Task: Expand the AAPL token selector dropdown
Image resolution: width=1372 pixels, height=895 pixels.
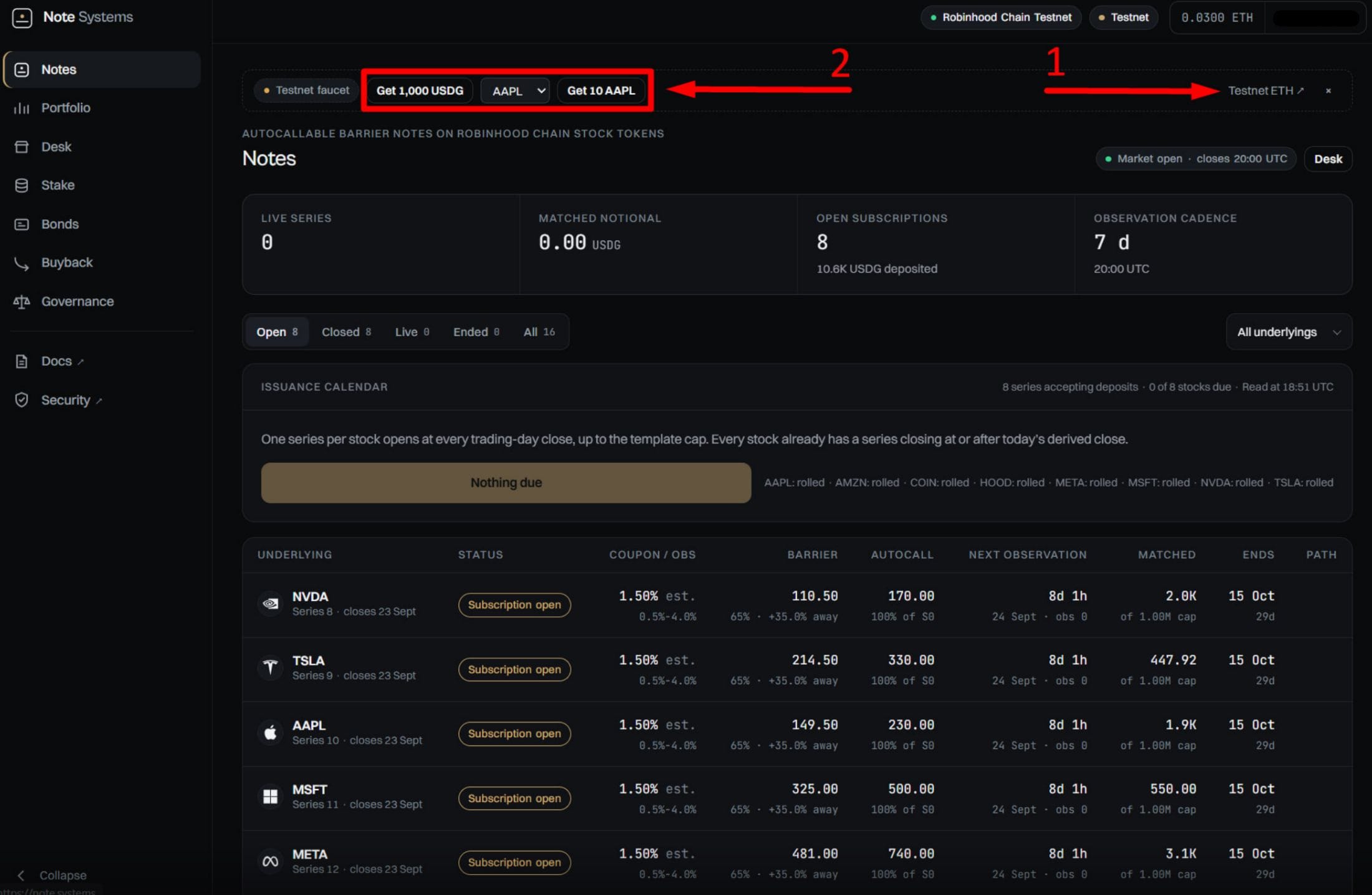Action: [515, 91]
